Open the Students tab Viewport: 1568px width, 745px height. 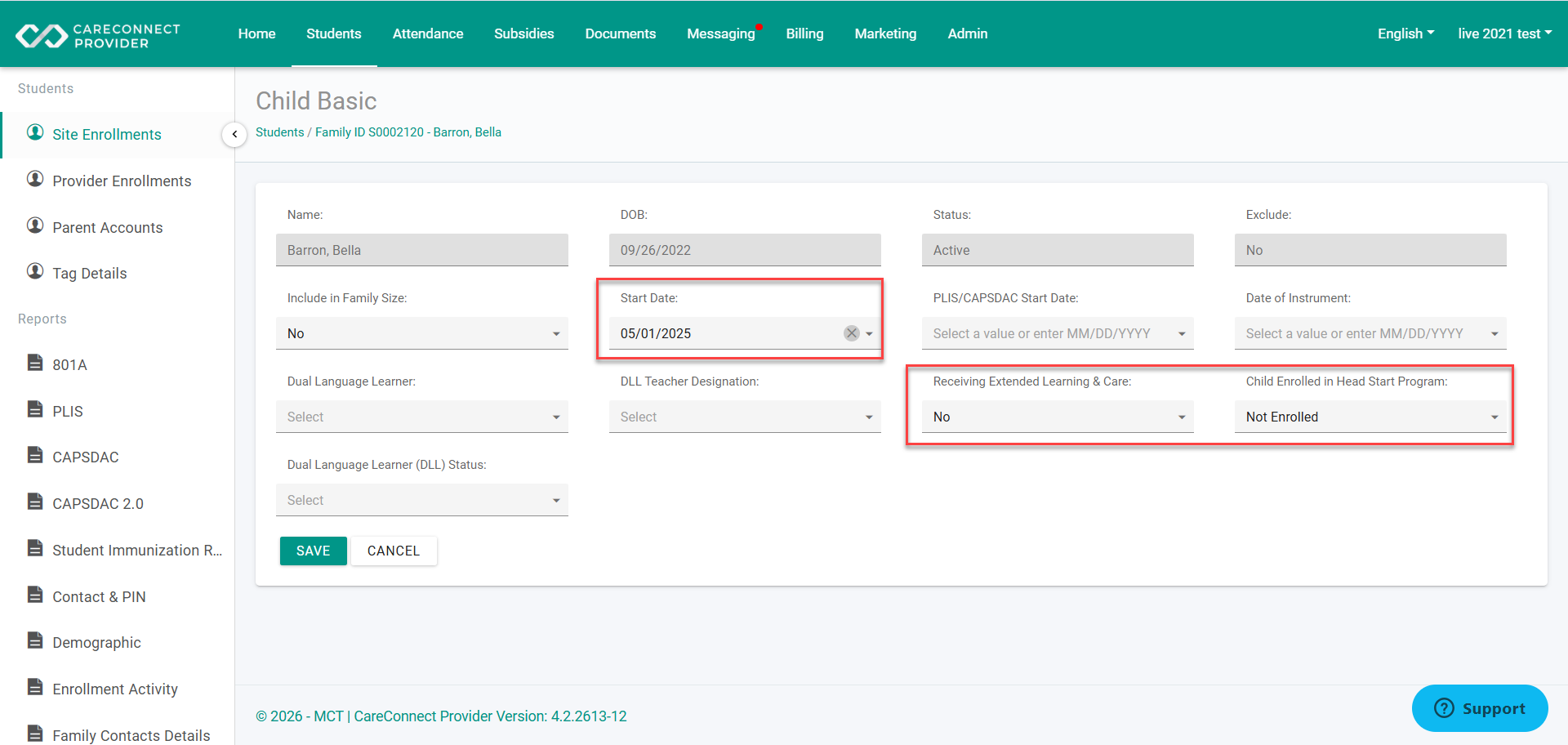334,33
